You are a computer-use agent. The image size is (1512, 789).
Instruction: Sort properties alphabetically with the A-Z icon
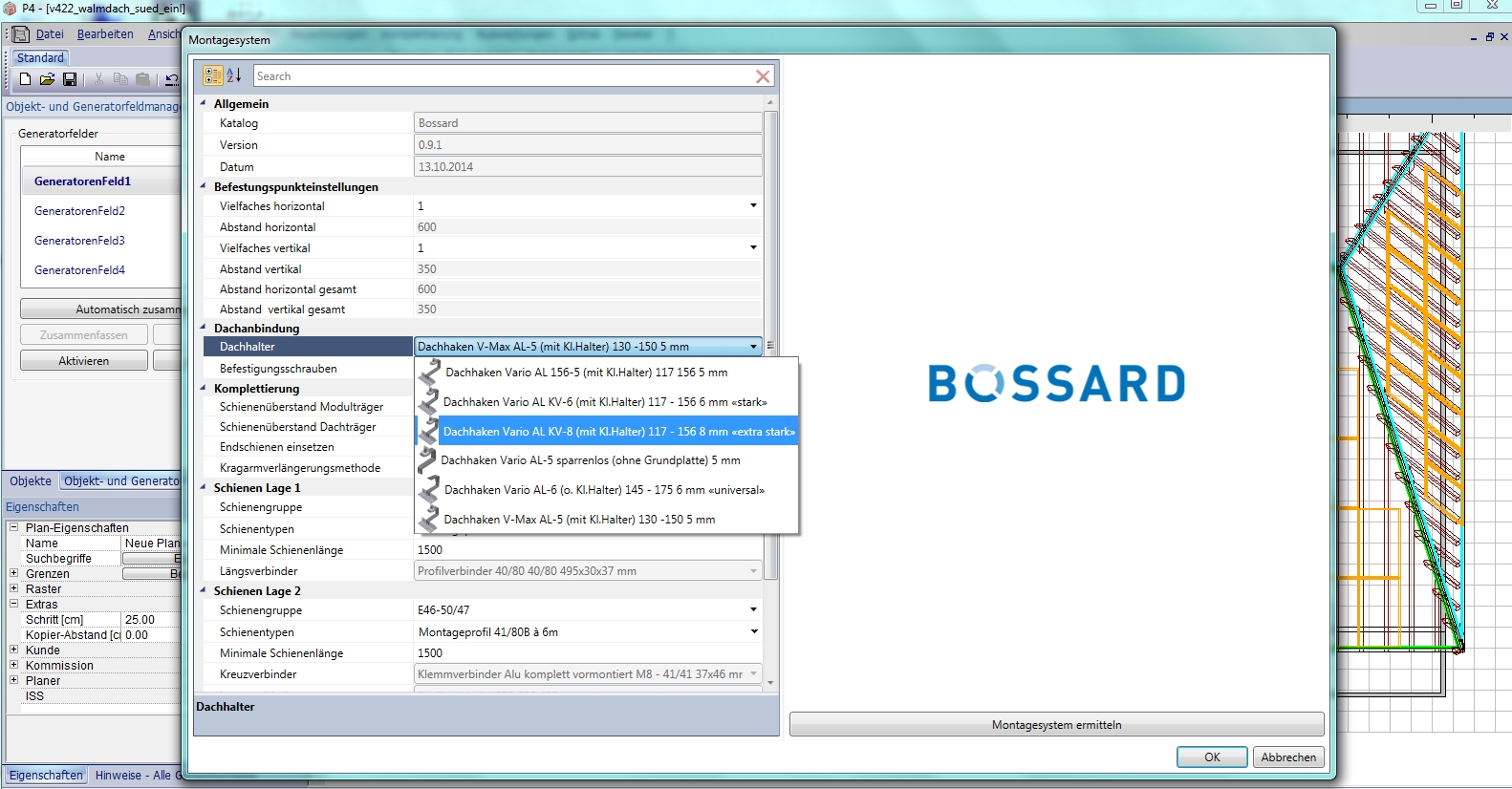point(234,75)
